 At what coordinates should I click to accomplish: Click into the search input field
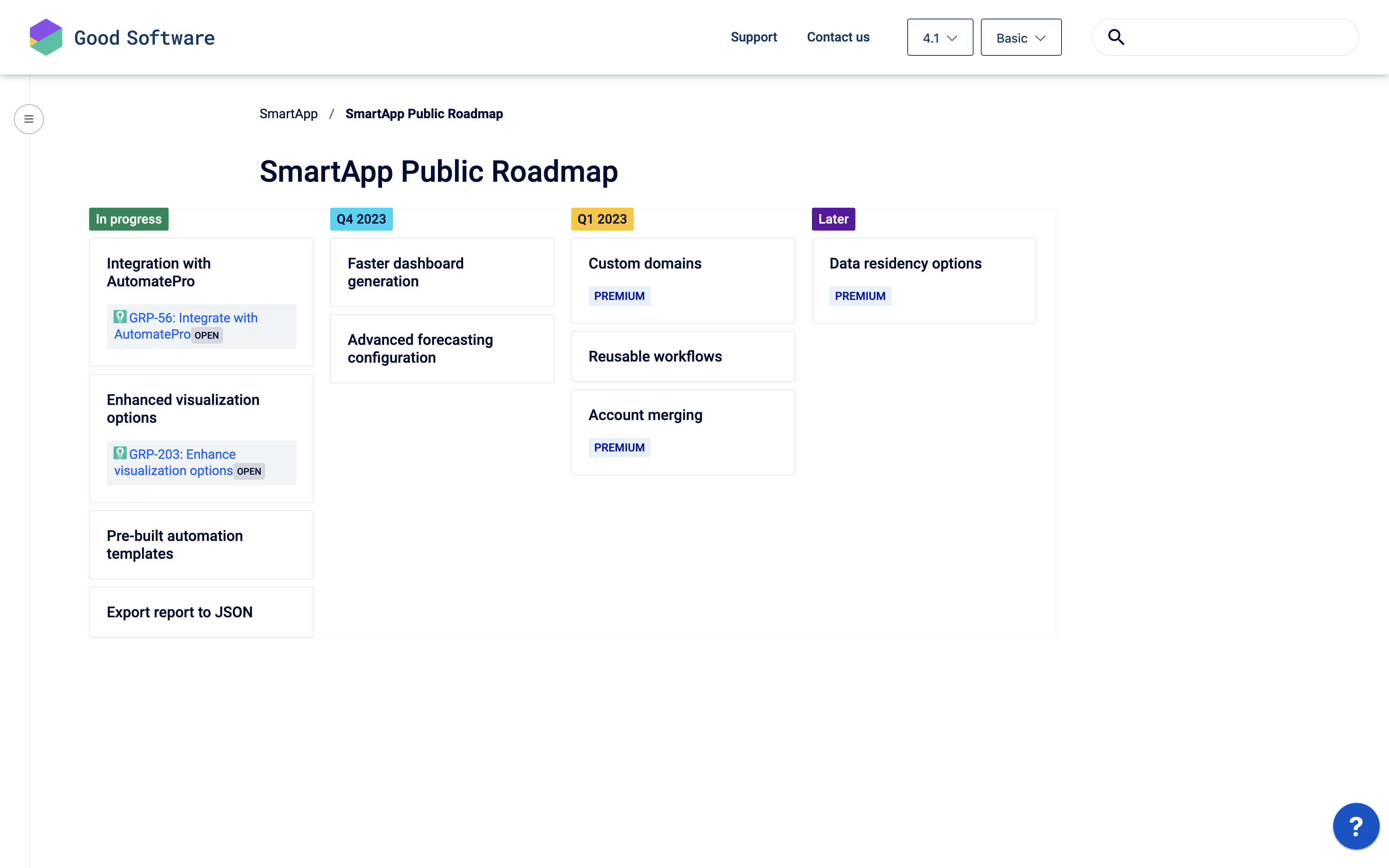tap(1240, 37)
